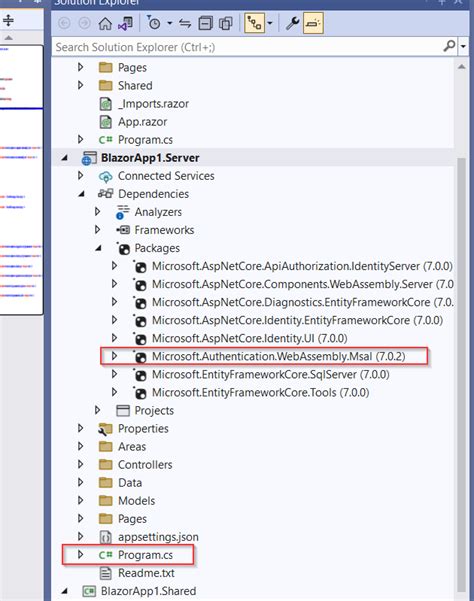Viewport: 474px width, 601px height.
Task: Toggle Sync with Active Document
Action: (185, 24)
